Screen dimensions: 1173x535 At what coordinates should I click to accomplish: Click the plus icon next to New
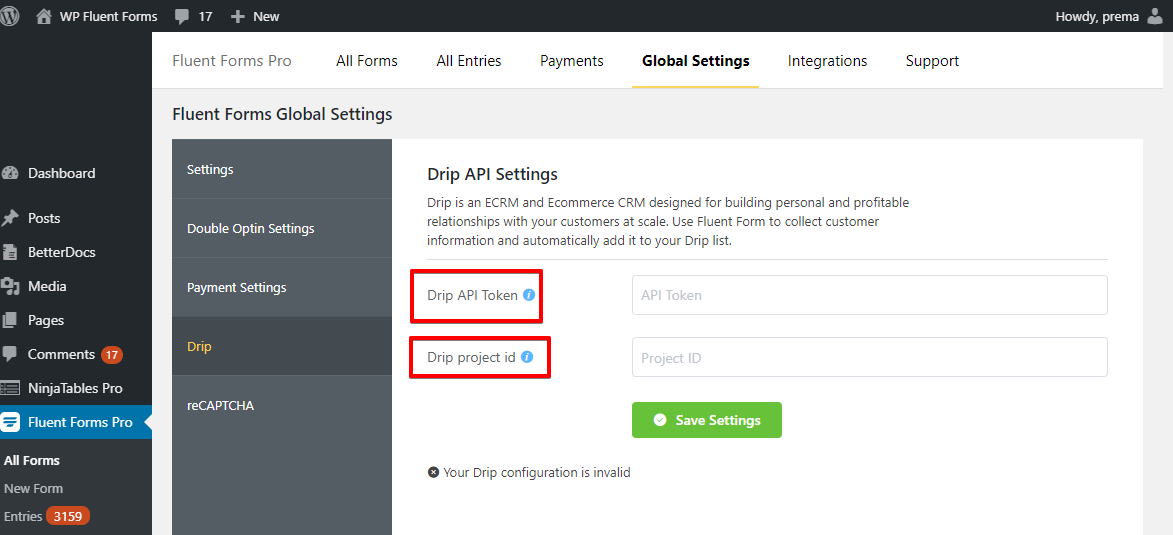tap(238, 16)
